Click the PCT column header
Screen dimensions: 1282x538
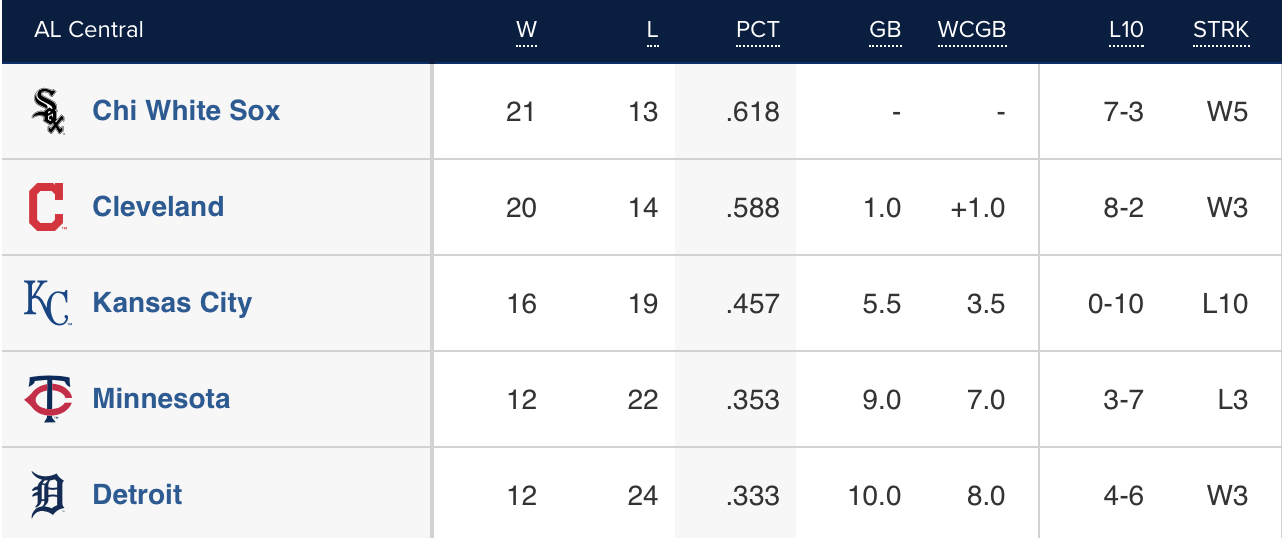[757, 30]
